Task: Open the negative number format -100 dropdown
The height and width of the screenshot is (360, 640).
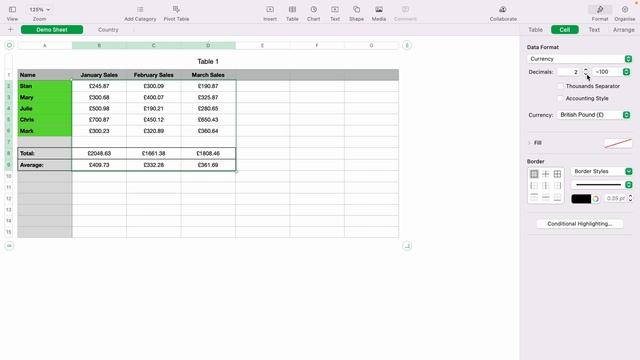Action: pyautogui.click(x=611, y=72)
